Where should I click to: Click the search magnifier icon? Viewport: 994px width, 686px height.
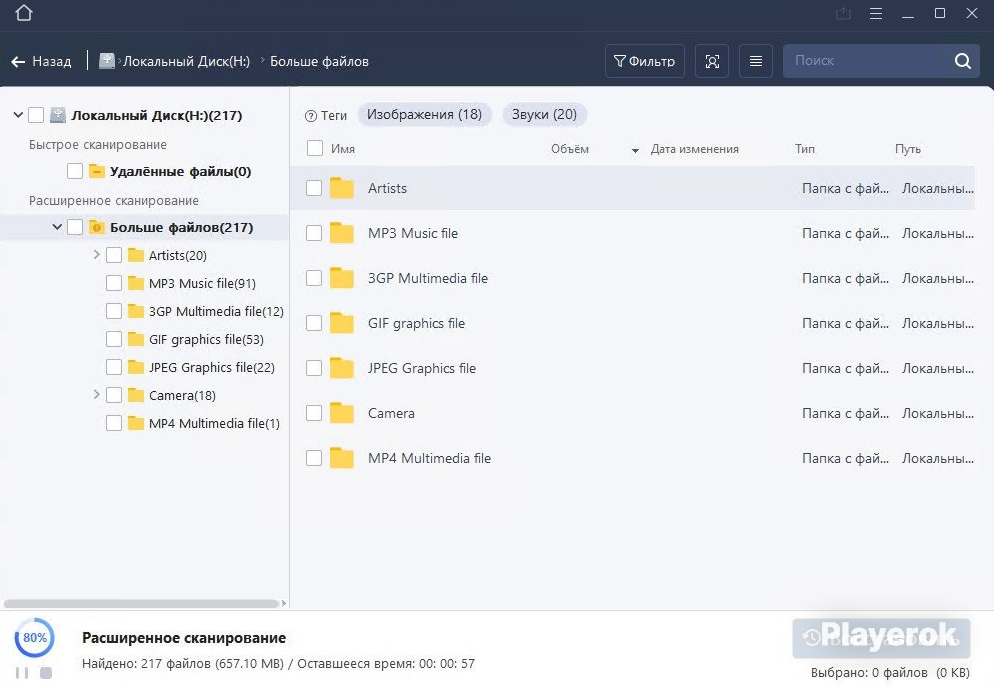pos(962,61)
